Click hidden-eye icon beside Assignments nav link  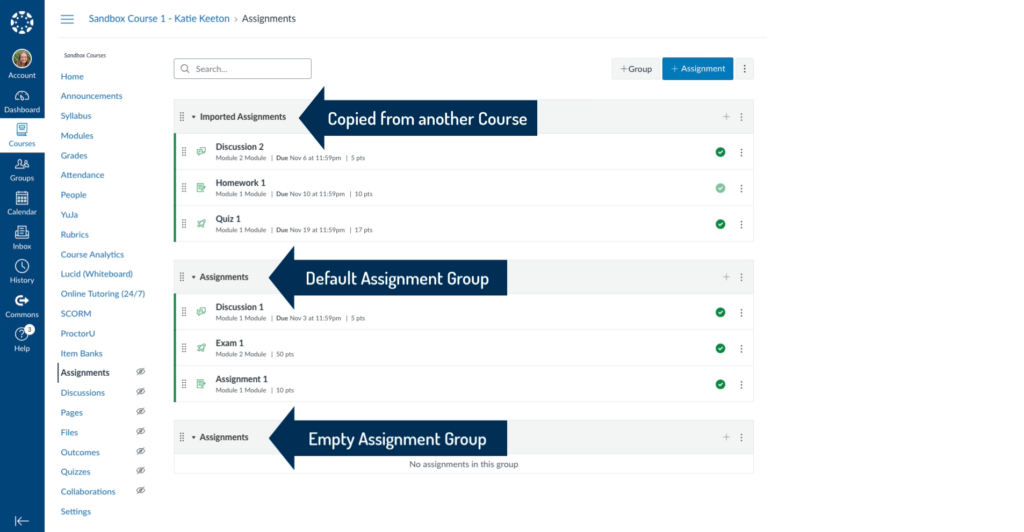tap(140, 371)
